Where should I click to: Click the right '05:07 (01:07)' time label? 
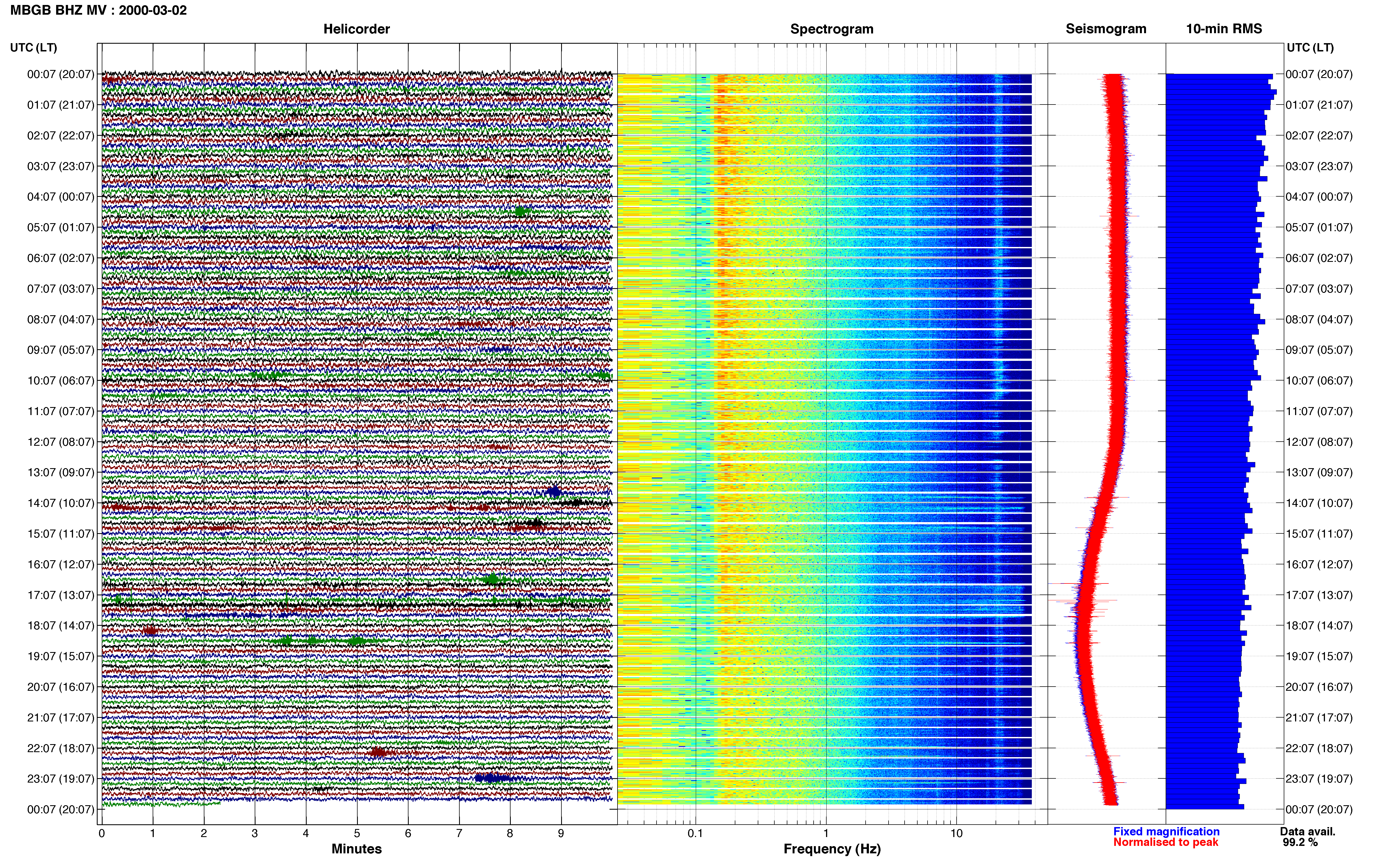(x=1319, y=227)
